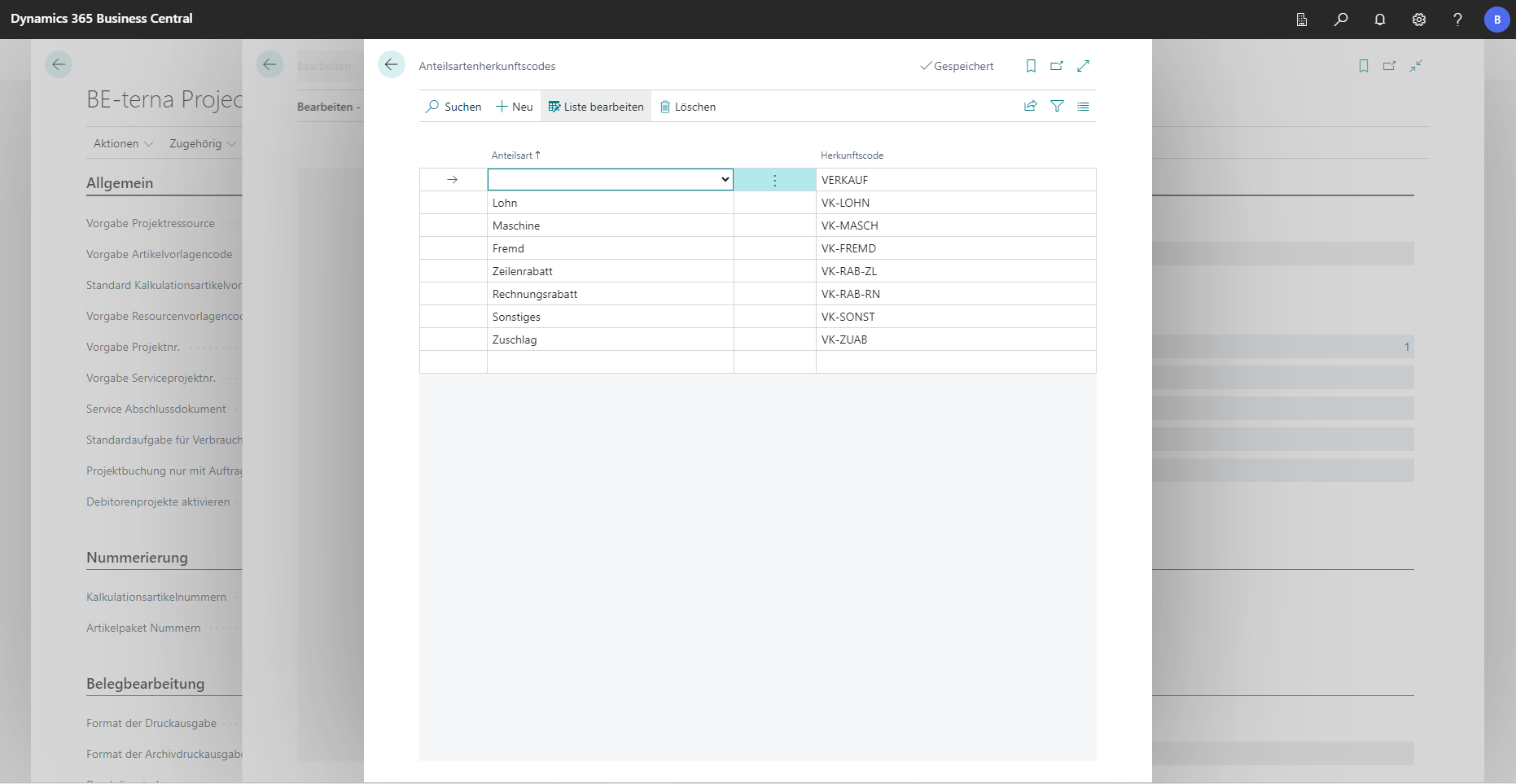The height and width of the screenshot is (784, 1516).
Task: Open the filter pane icon
Action: (x=1057, y=106)
